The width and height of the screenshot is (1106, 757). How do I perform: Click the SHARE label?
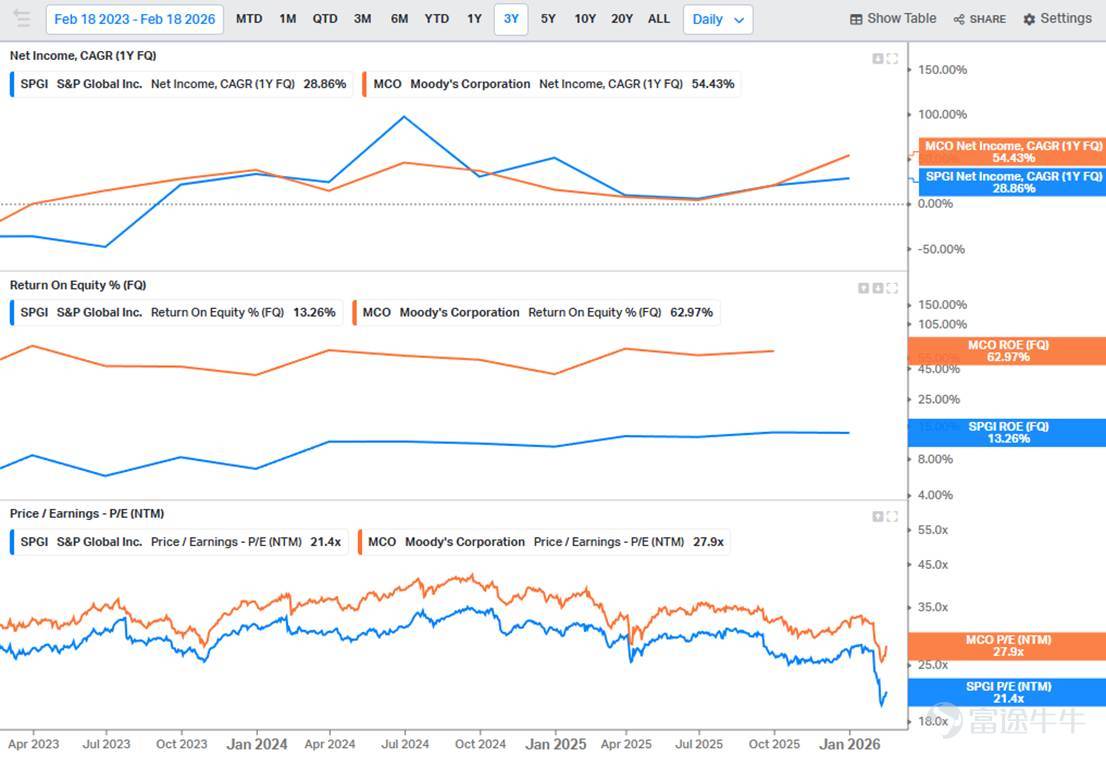[988, 20]
